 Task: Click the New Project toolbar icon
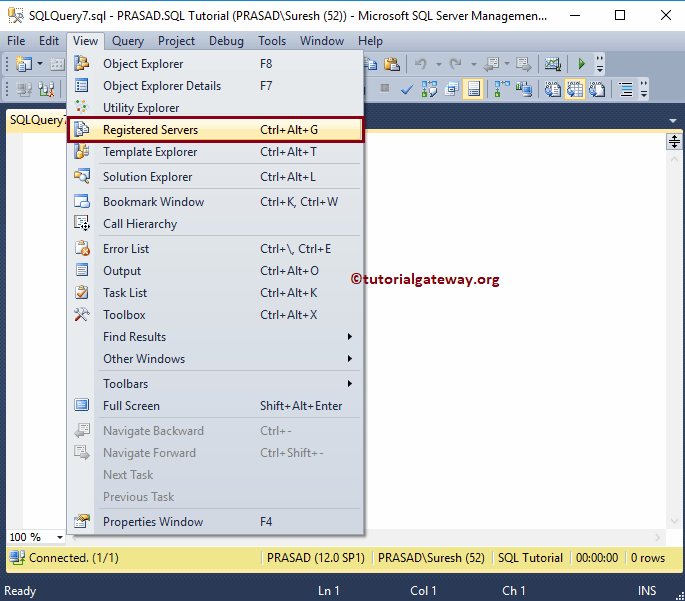[x=24, y=64]
